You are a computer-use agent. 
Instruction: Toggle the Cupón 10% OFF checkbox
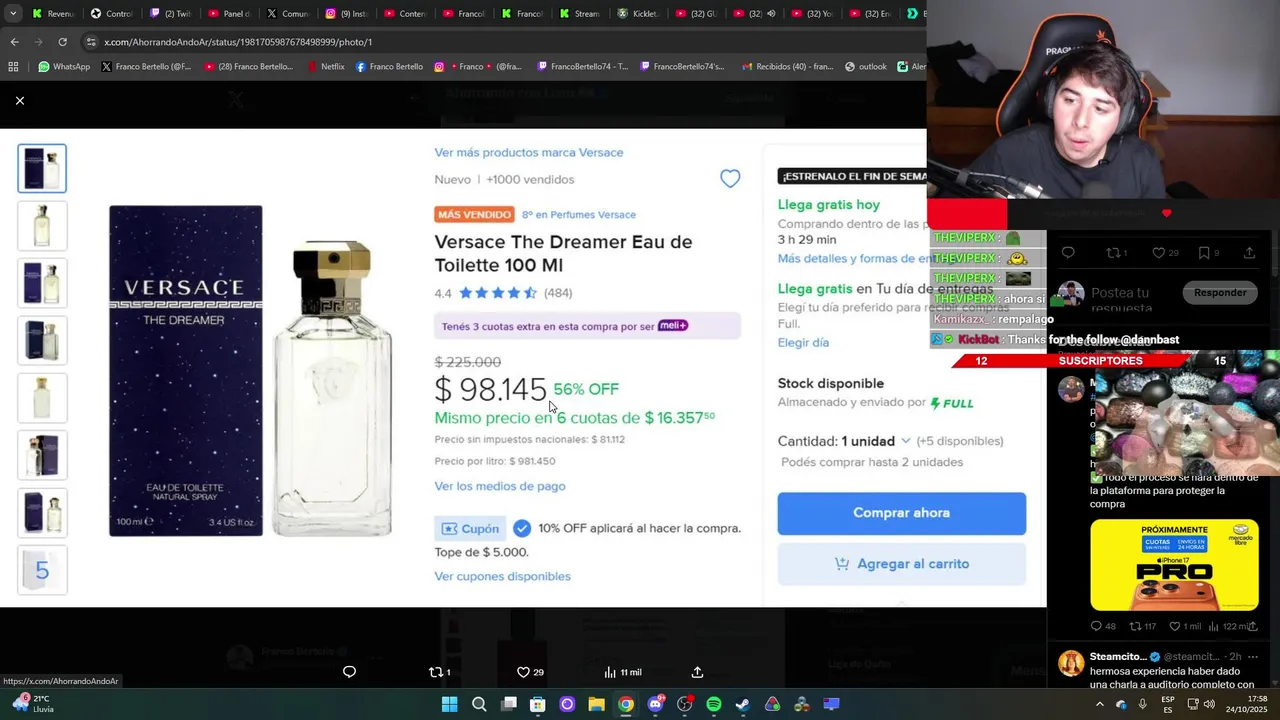pyautogui.click(x=522, y=528)
